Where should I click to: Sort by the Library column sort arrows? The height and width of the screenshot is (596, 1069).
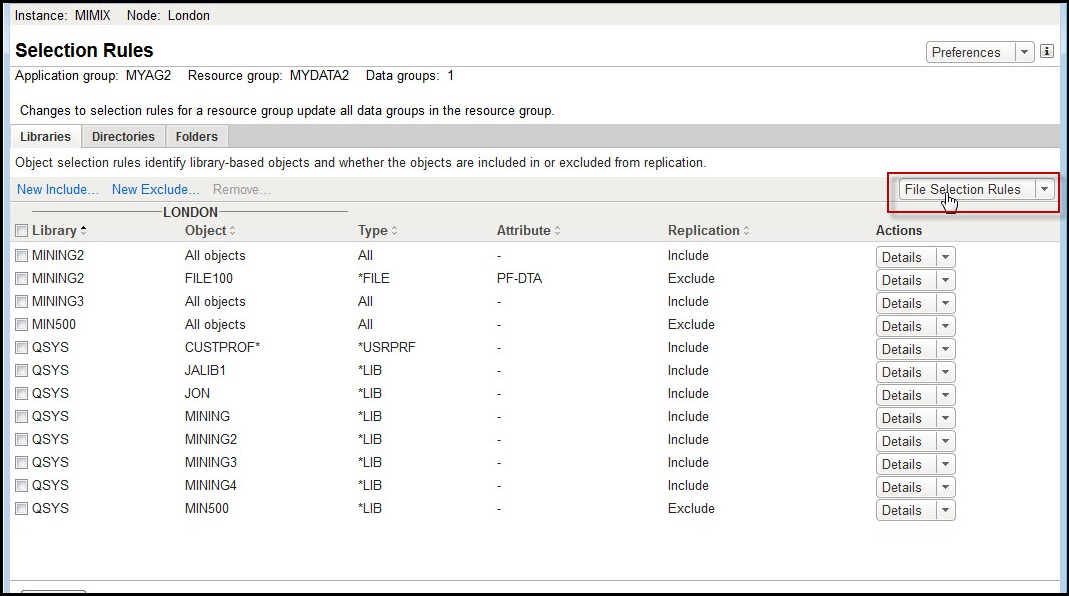click(83, 231)
